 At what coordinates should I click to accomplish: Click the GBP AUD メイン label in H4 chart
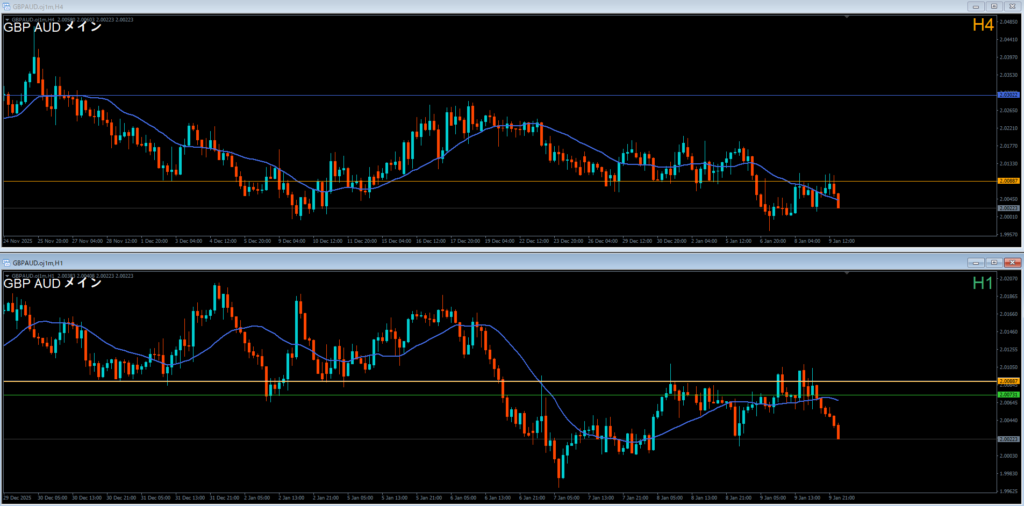52,27
